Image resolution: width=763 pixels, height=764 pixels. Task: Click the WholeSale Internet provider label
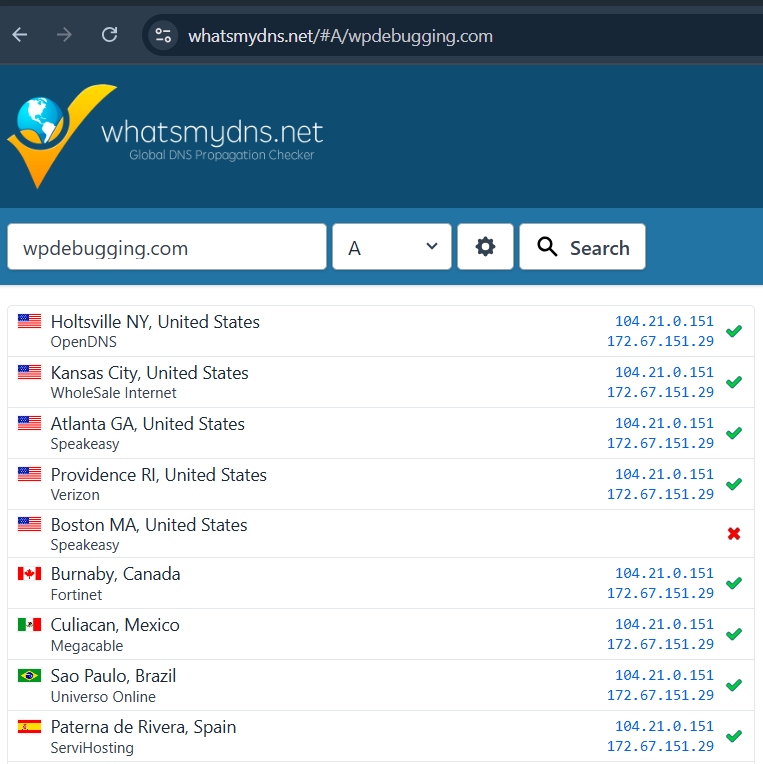coord(114,393)
